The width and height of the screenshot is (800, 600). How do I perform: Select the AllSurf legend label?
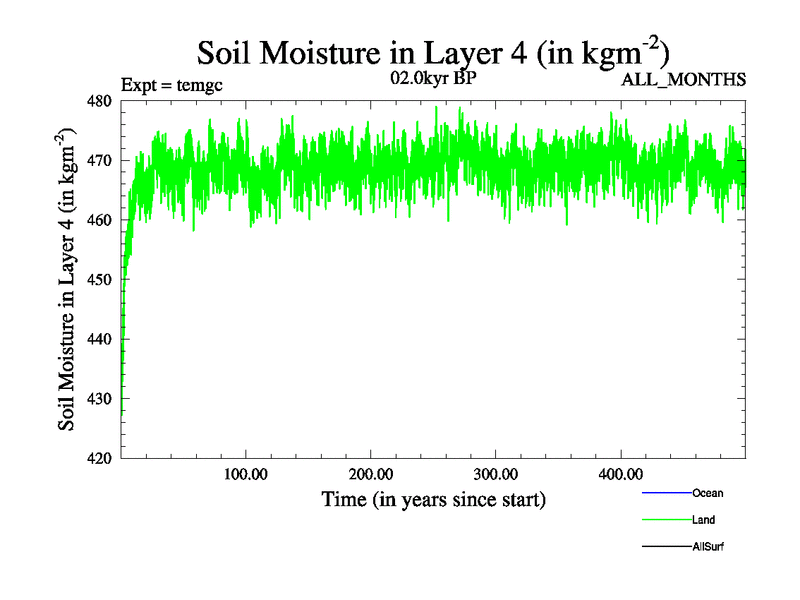click(709, 547)
